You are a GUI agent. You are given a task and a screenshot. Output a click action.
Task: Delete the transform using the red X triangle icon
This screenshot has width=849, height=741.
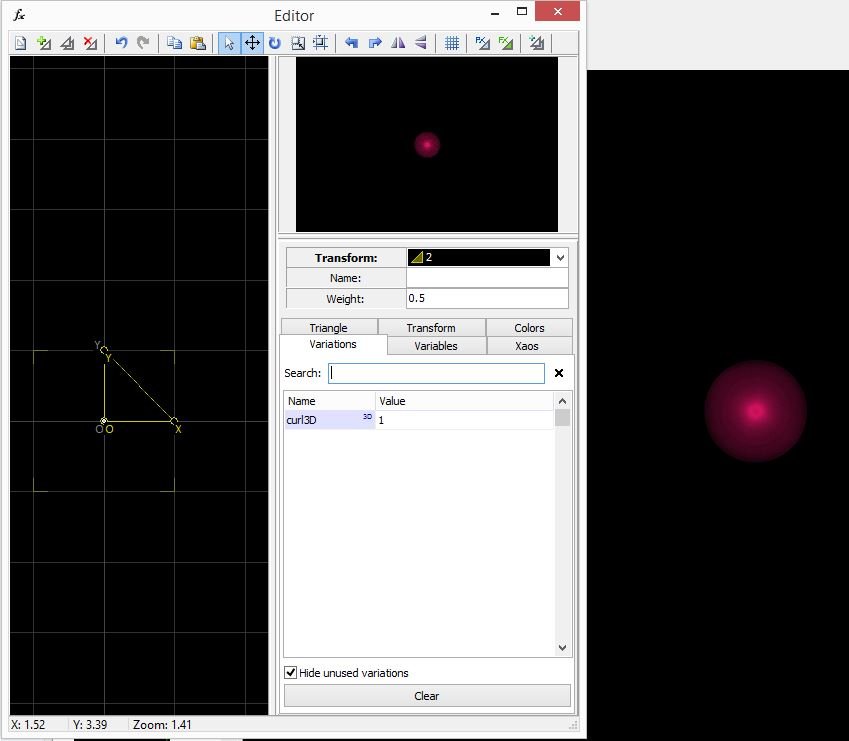(x=90, y=43)
